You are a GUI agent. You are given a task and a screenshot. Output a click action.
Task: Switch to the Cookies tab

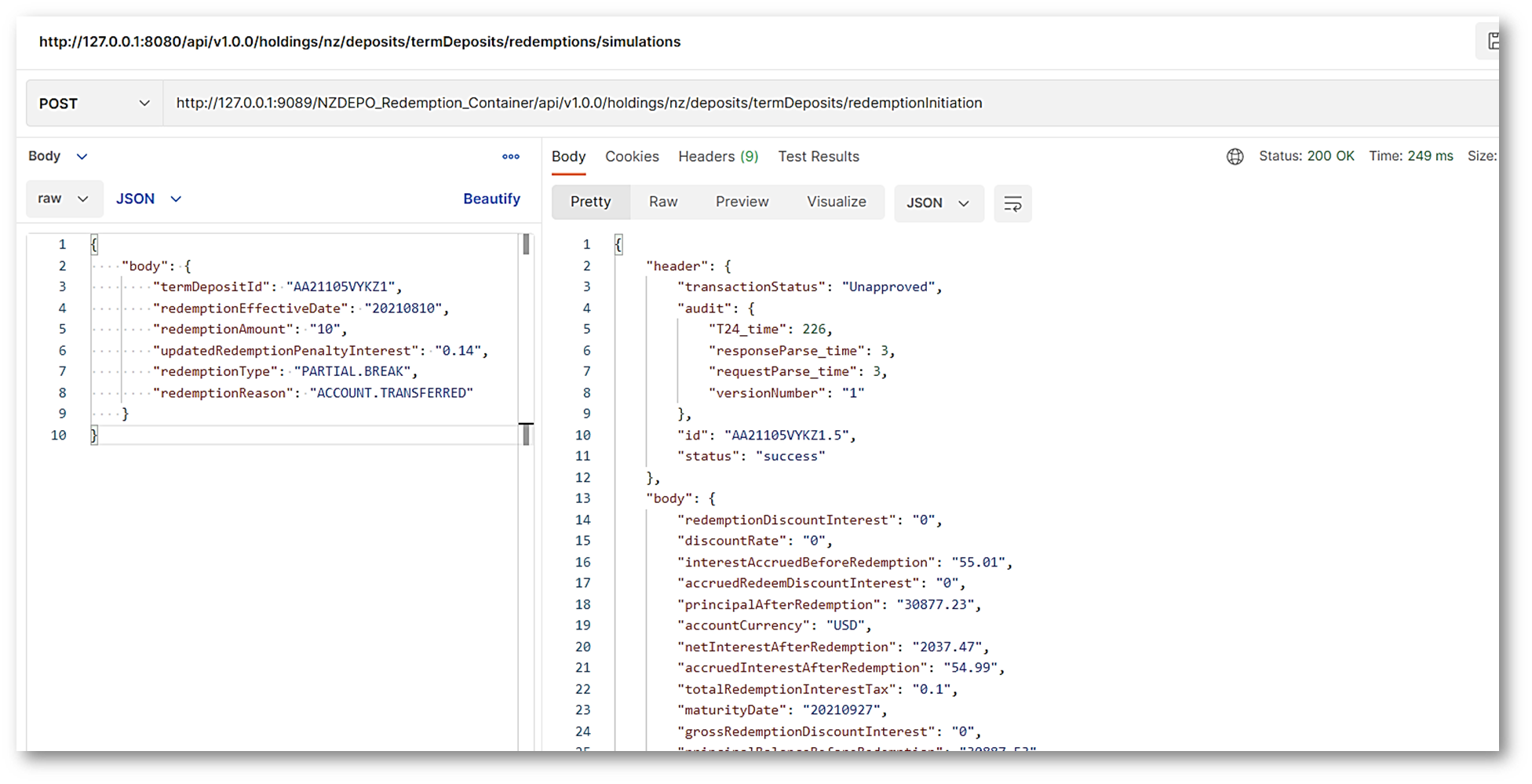[632, 157]
